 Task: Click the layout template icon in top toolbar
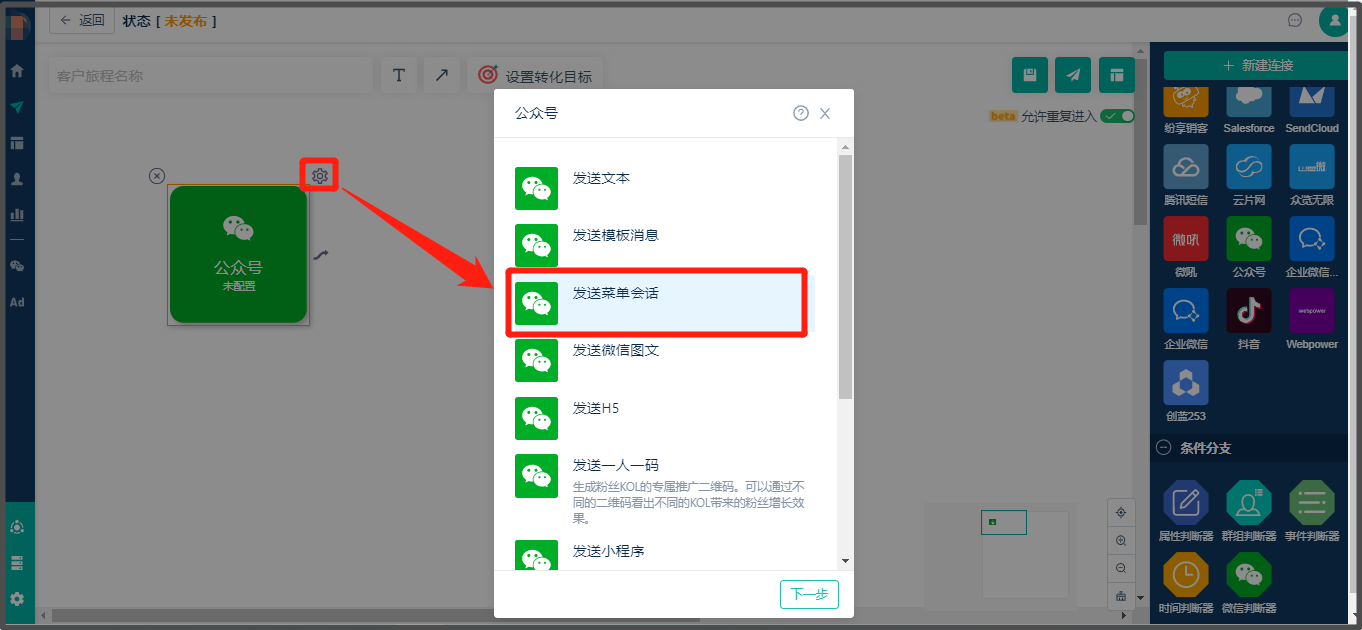pos(1117,75)
